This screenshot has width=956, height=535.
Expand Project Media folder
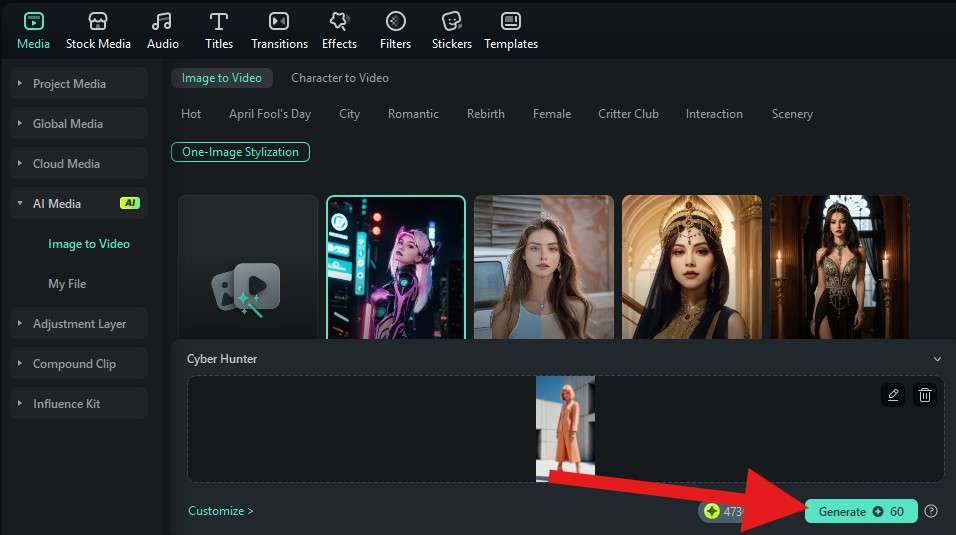[20, 83]
